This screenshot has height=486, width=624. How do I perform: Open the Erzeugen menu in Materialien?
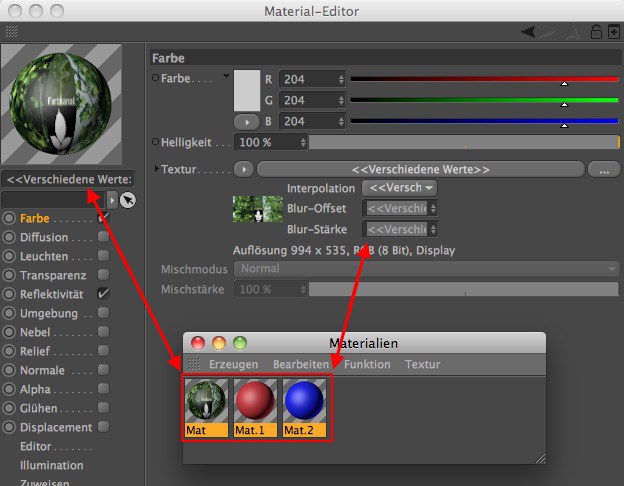coord(233,365)
